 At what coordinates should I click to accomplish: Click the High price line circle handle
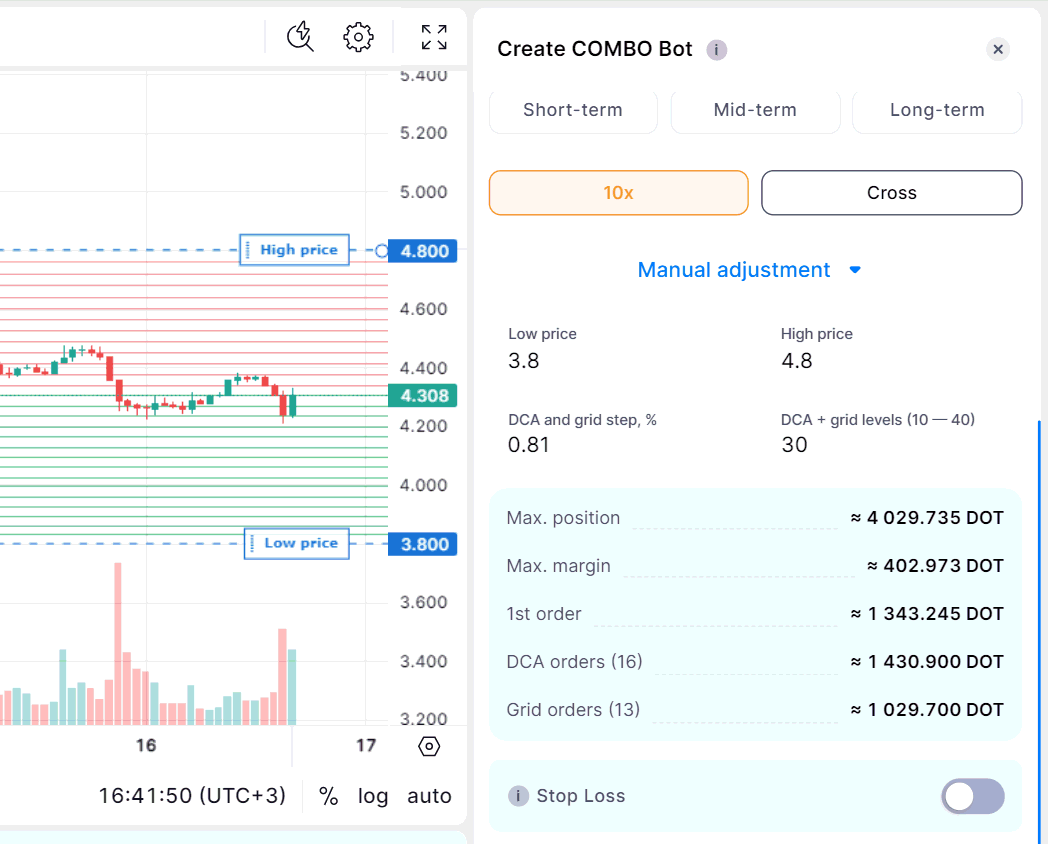point(381,251)
